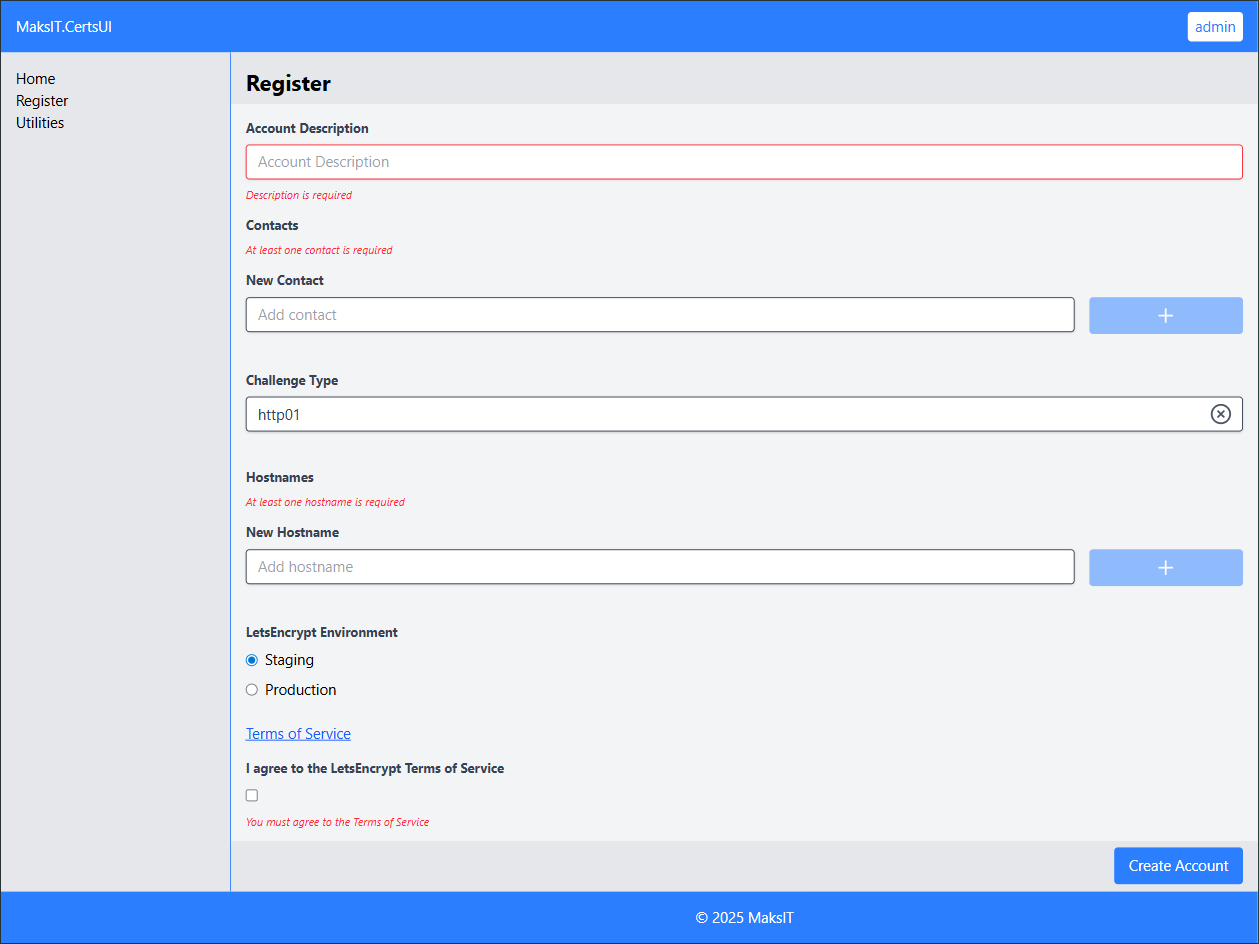Open the Utilities section
This screenshot has width=1259, height=944.
[40, 122]
